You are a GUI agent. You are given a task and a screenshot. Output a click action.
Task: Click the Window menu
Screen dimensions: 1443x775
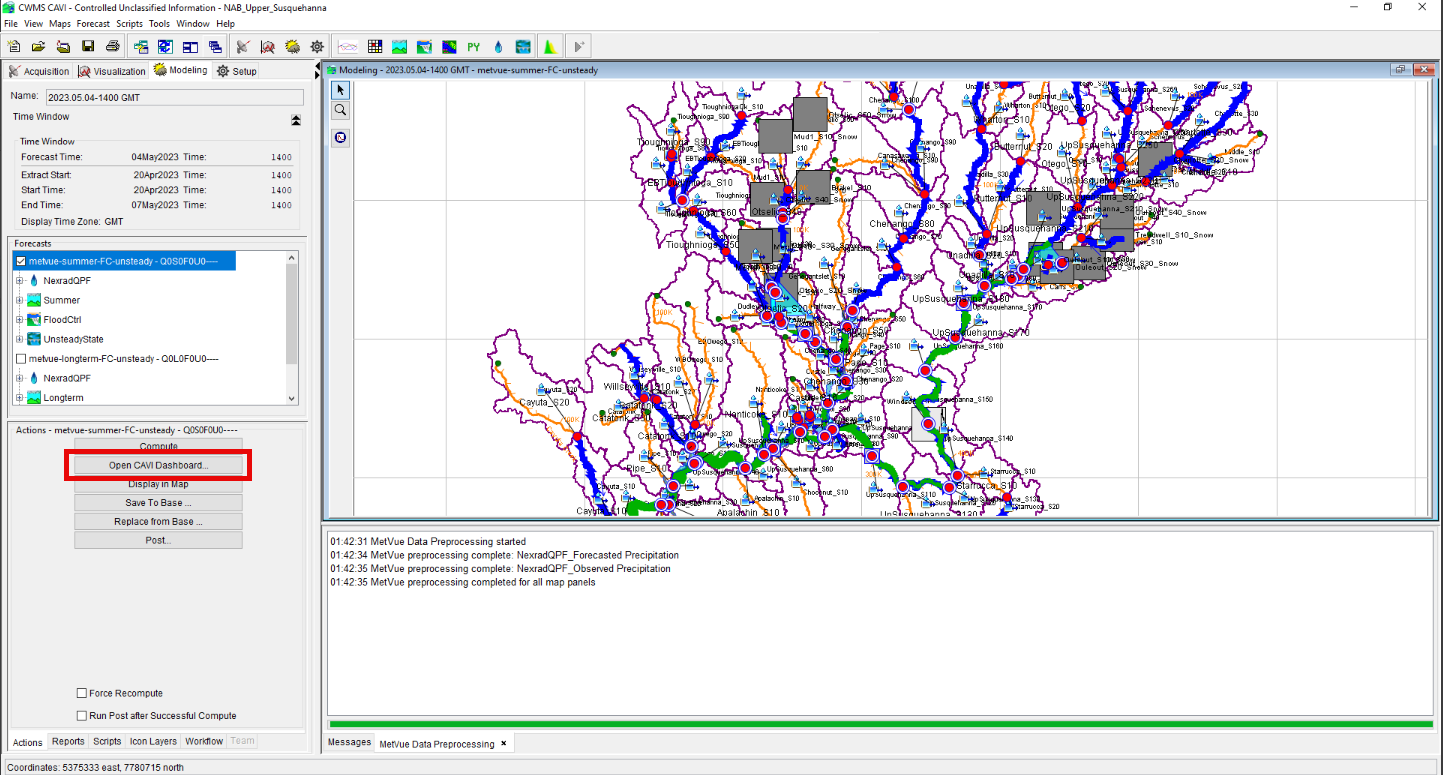(x=193, y=23)
